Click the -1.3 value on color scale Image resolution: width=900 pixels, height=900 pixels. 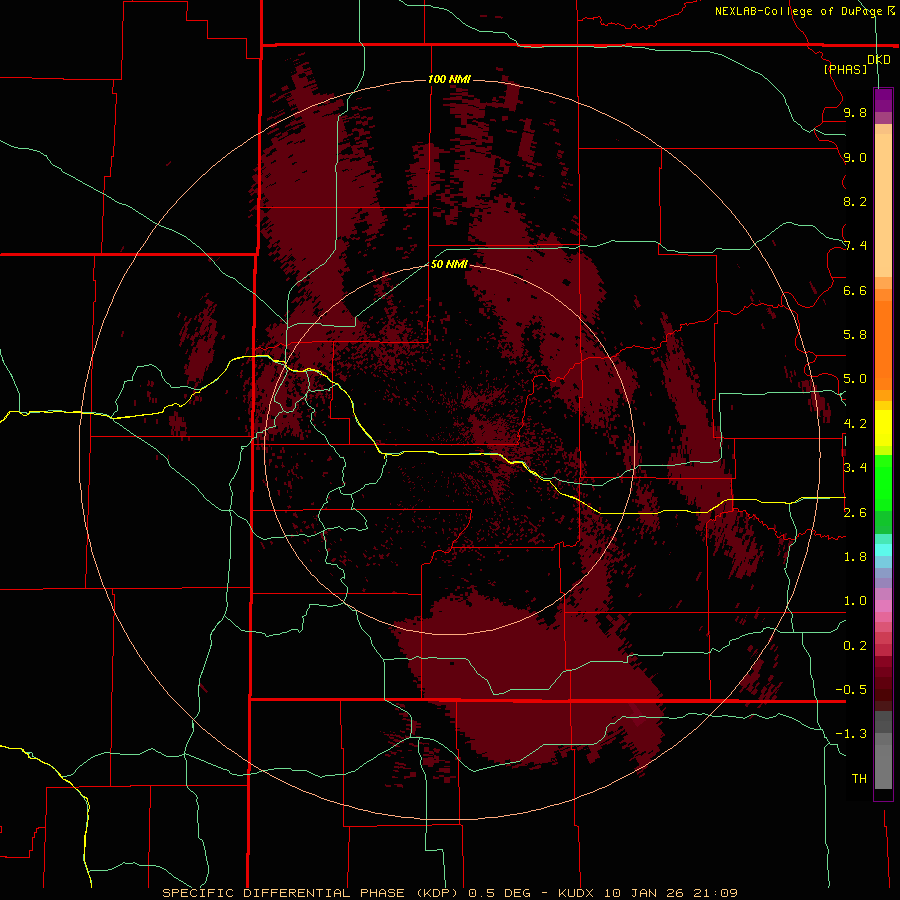(851, 734)
